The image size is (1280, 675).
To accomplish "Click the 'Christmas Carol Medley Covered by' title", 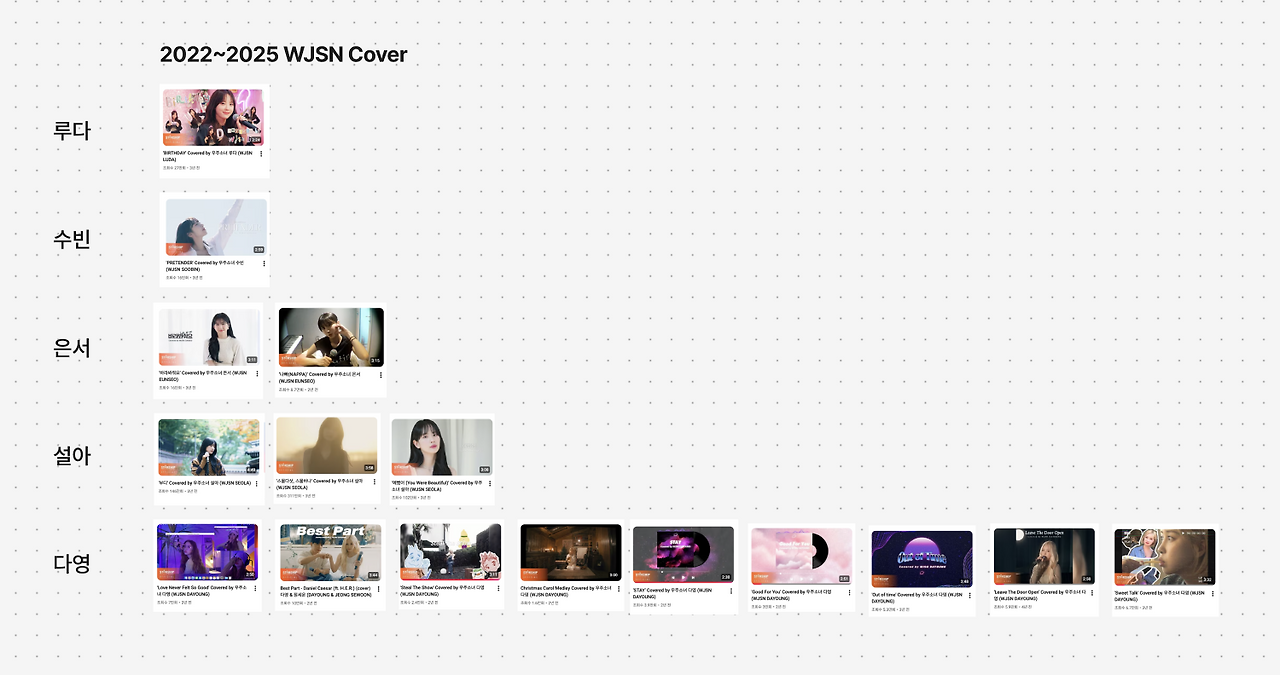I will pyautogui.click(x=557, y=588).
